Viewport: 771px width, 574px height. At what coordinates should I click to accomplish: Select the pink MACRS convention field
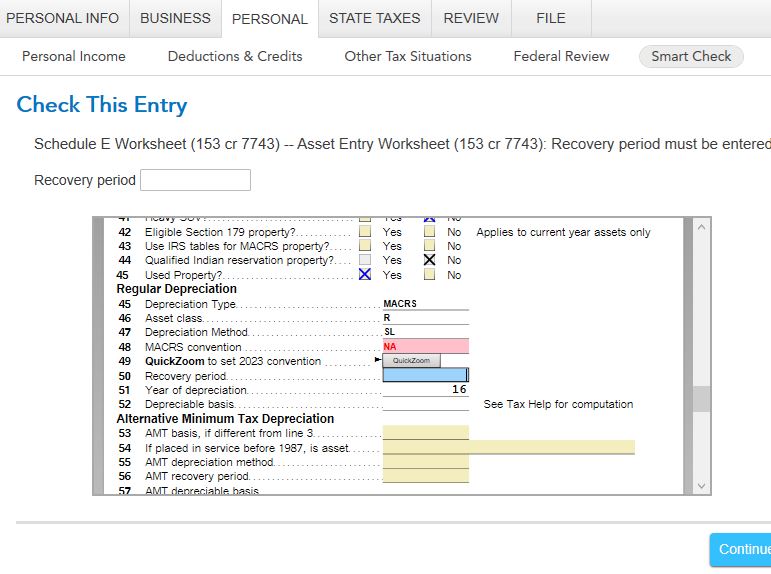424,346
